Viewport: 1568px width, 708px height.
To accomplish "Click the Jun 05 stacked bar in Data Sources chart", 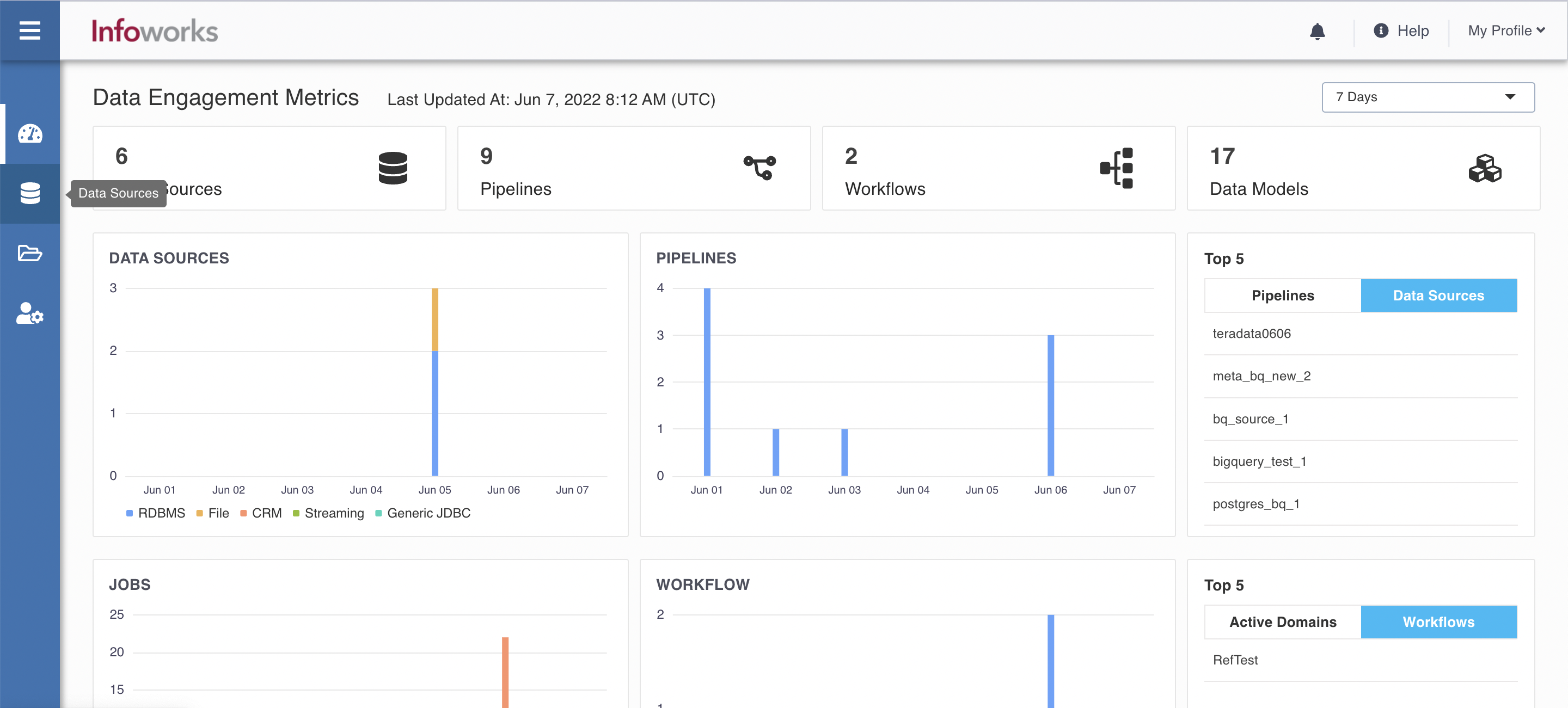I will click(x=434, y=382).
